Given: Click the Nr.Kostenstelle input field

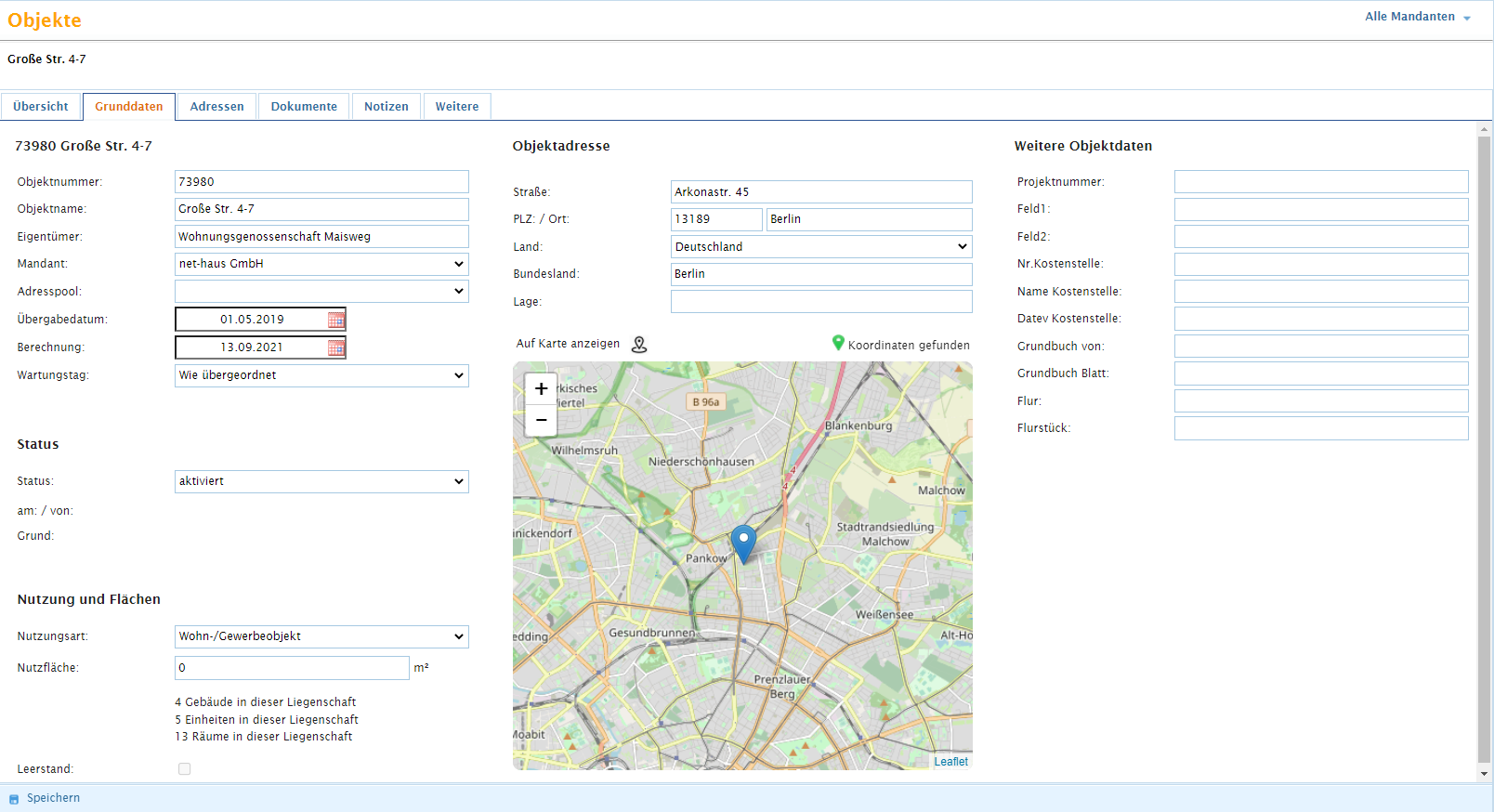Looking at the screenshot, I should coord(1321,264).
